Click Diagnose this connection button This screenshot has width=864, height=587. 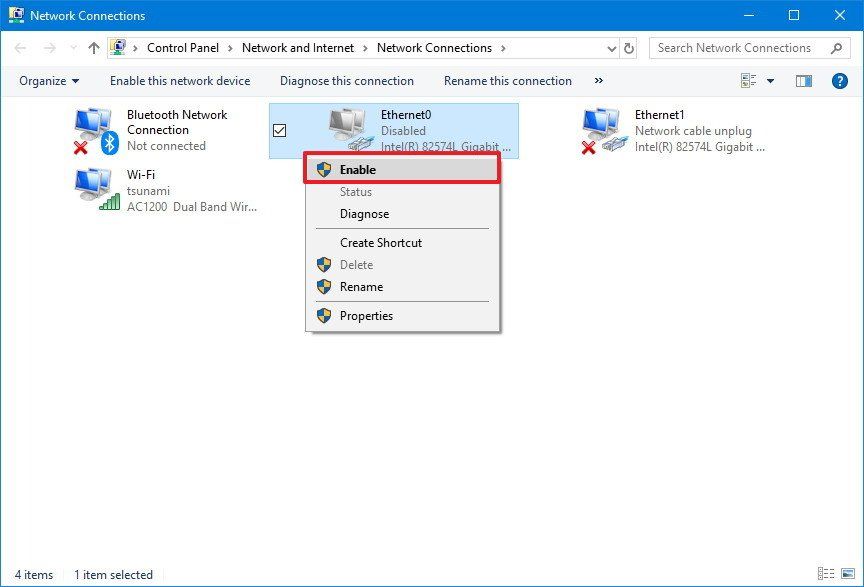pyautogui.click(x=345, y=81)
